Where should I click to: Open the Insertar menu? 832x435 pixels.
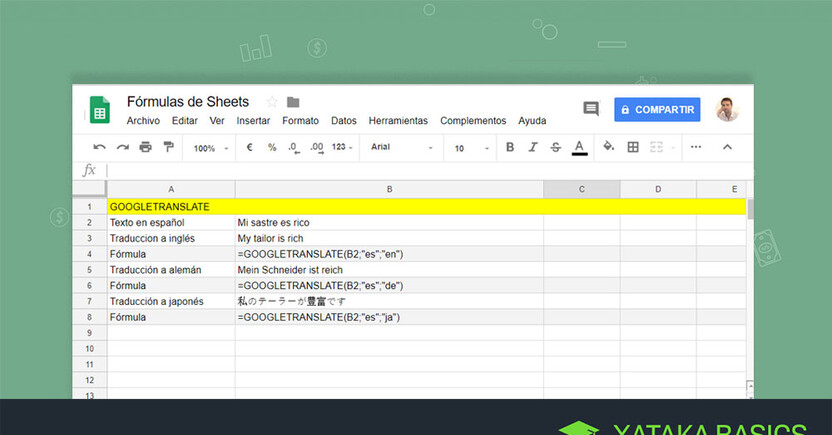click(x=253, y=121)
